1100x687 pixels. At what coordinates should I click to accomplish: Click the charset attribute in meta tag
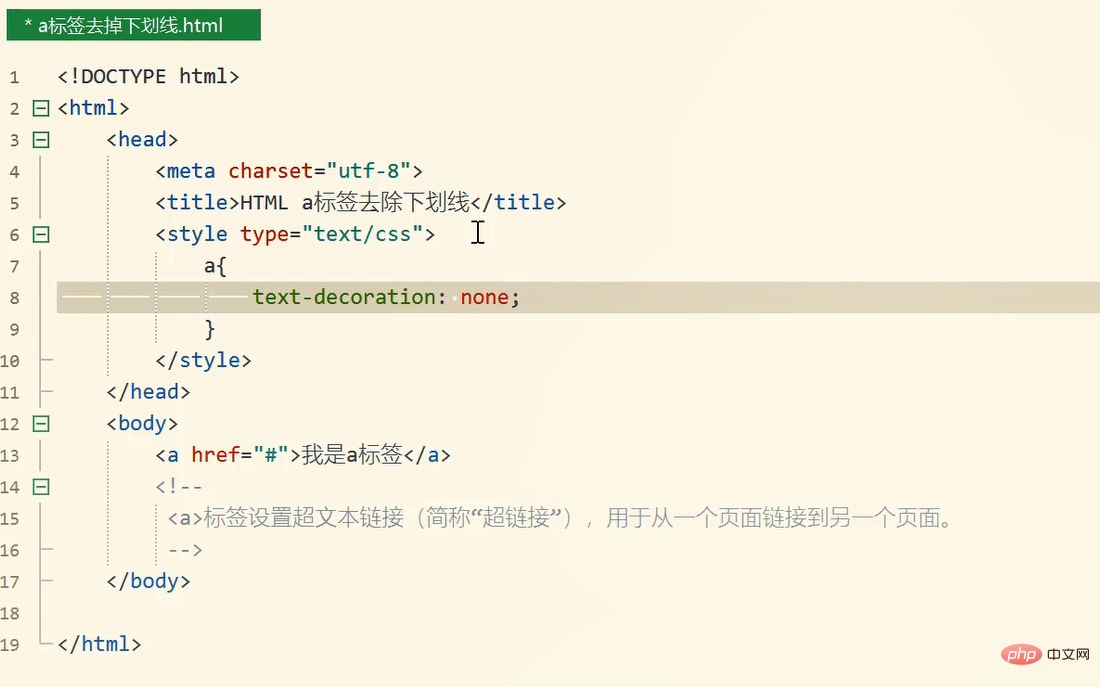[270, 171]
